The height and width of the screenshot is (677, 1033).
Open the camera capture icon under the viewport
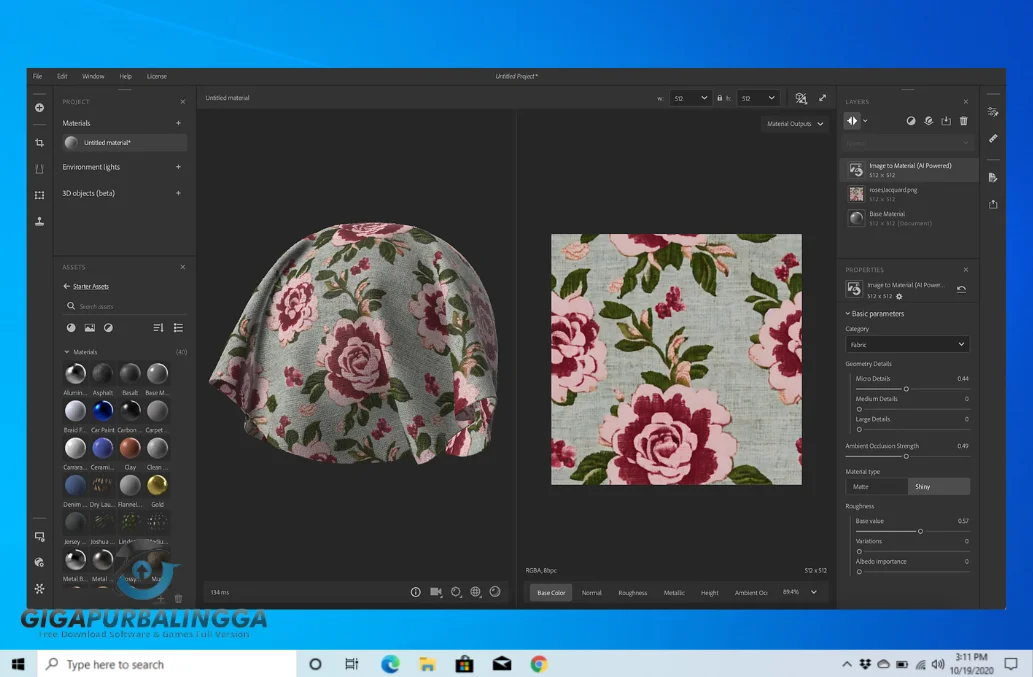click(436, 592)
